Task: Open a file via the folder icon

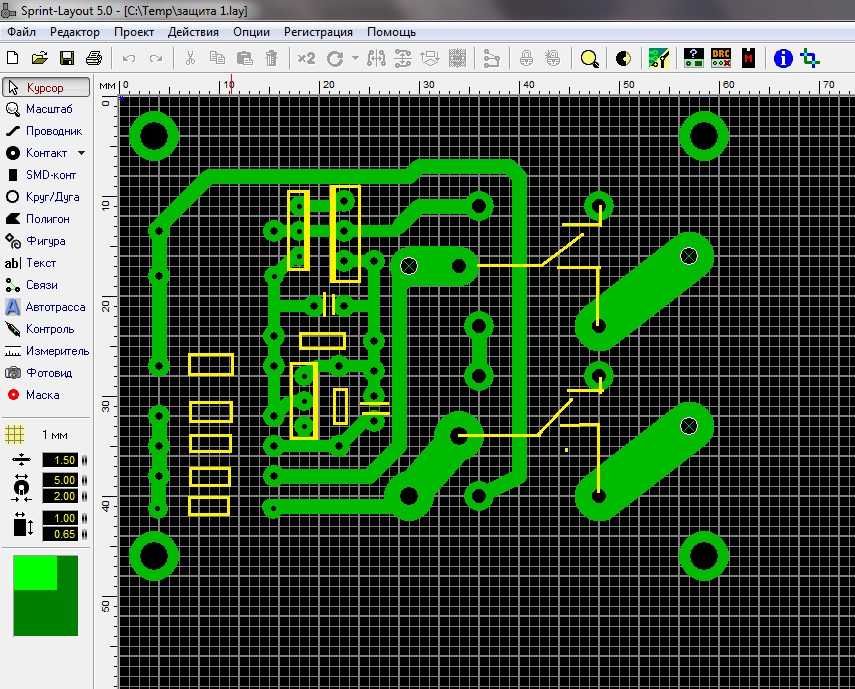Action: click(x=39, y=58)
